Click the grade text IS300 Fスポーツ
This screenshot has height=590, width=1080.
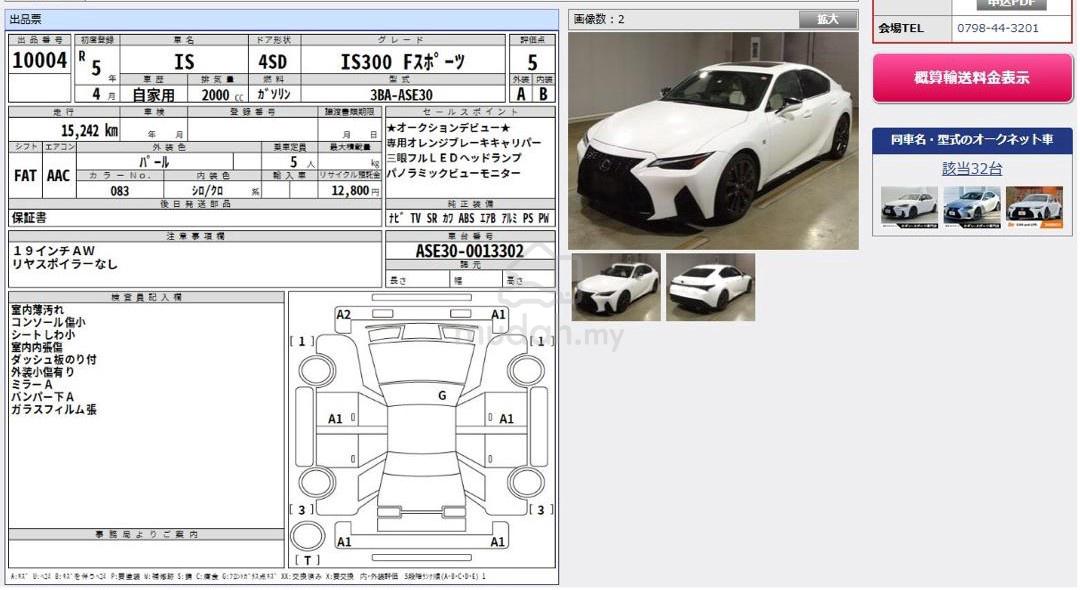(x=403, y=62)
